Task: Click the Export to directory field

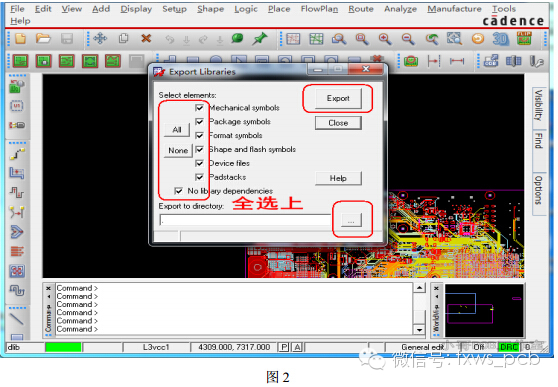Action: pyautogui.click(x=246, y=220)
